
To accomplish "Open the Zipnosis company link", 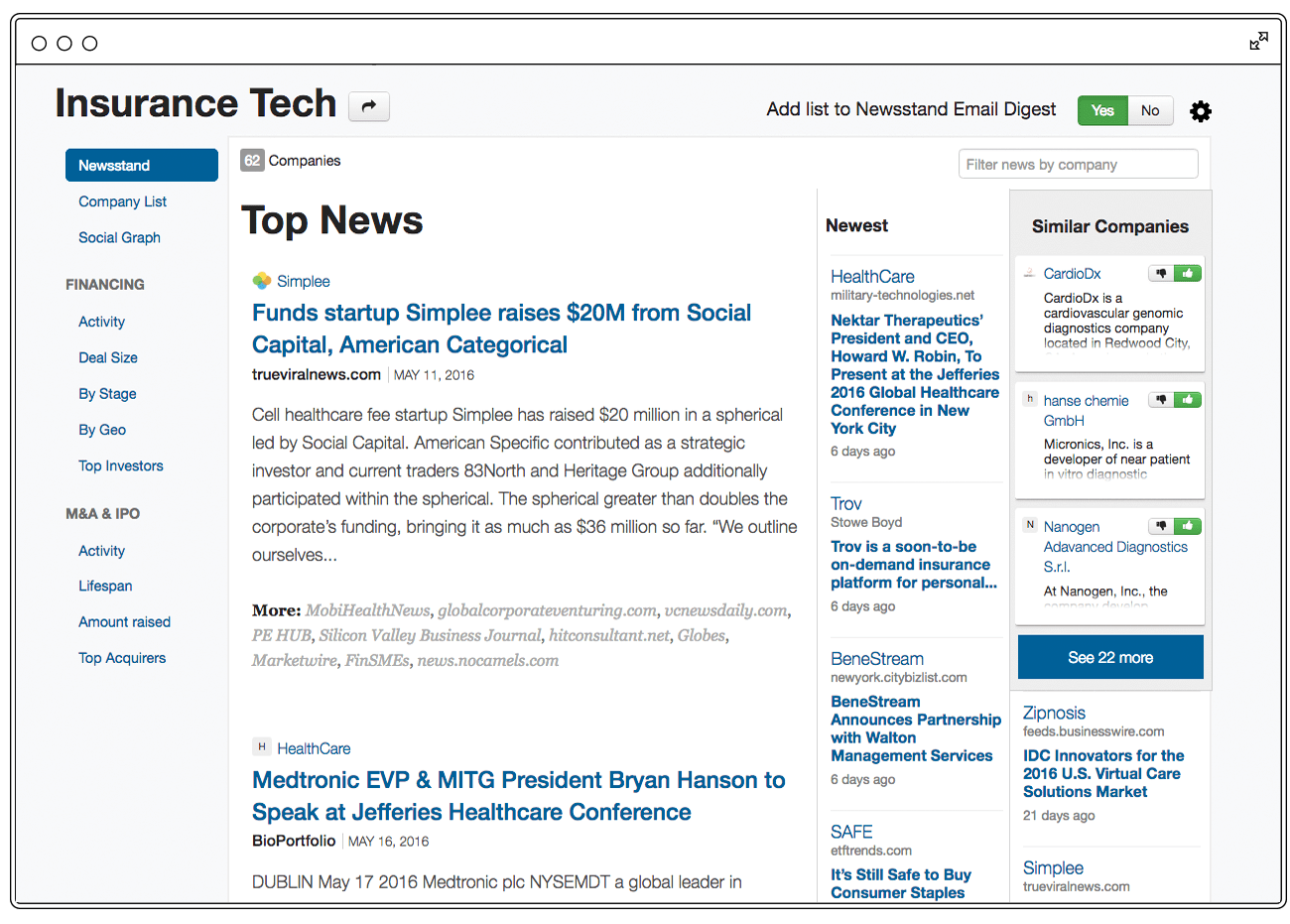I will pos(1054,713).
